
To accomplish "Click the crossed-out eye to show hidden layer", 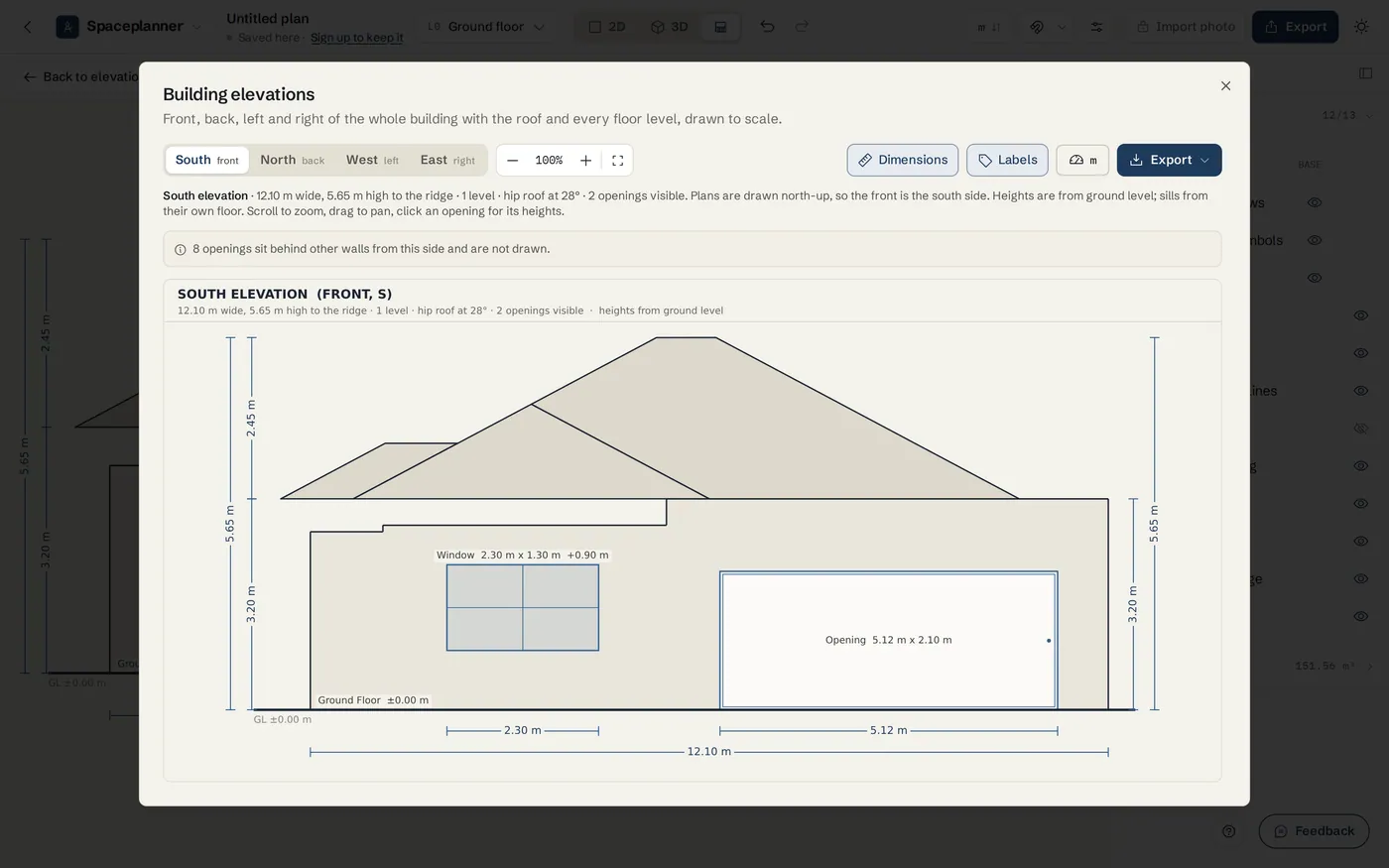I will (x=1361, y=429).
